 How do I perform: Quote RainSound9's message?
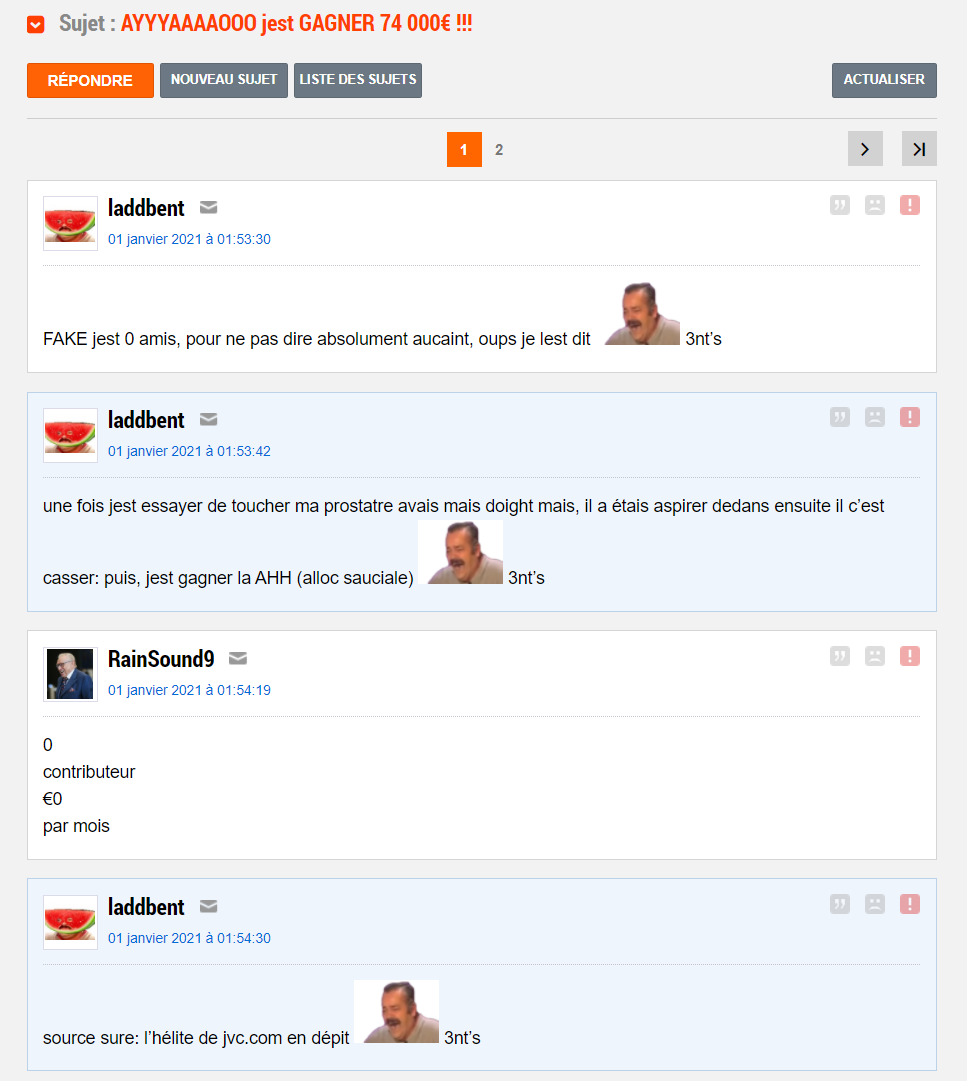click(839, 656)
